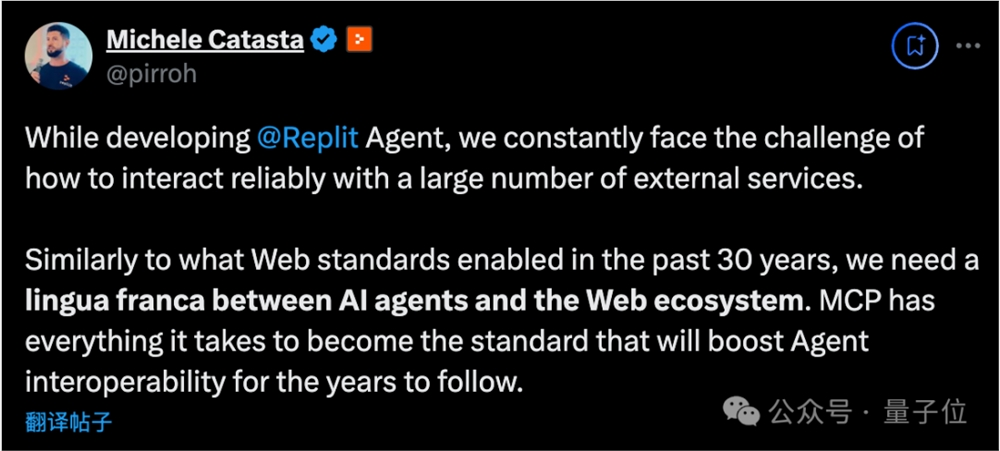Open the three-dot more options menu
This screenshot has width=1000, height=451.
coord(969,45)
